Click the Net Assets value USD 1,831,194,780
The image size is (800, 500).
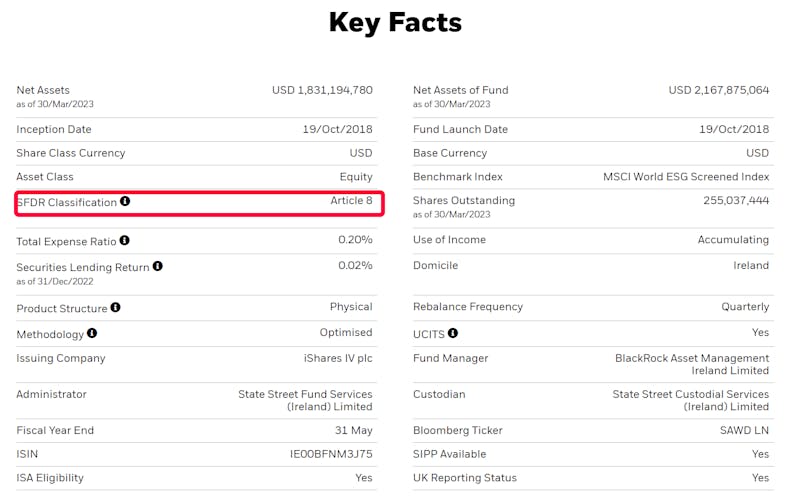[322, 90]
